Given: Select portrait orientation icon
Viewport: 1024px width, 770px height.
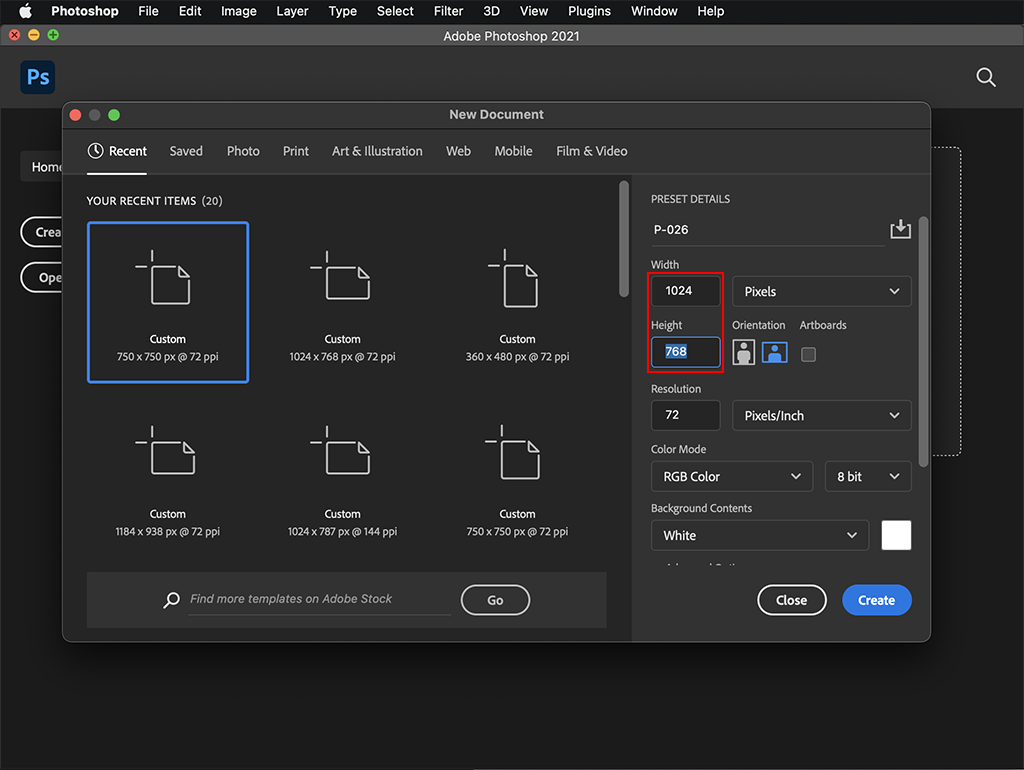Looking at the screenshot, I should click(743, 353).
